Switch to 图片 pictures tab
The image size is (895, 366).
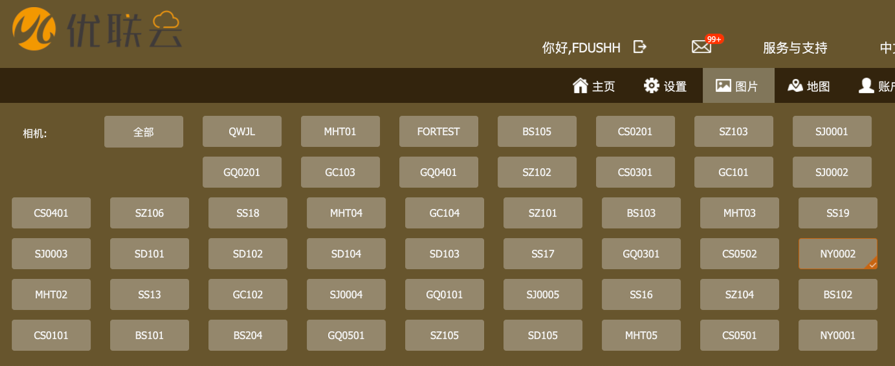tap(739, 86)
